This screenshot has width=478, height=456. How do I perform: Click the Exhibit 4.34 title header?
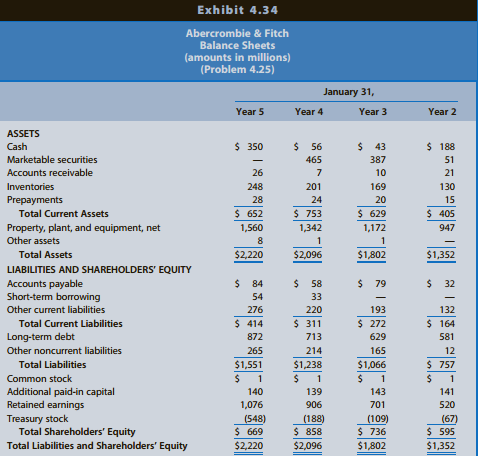tap(237, 10)
